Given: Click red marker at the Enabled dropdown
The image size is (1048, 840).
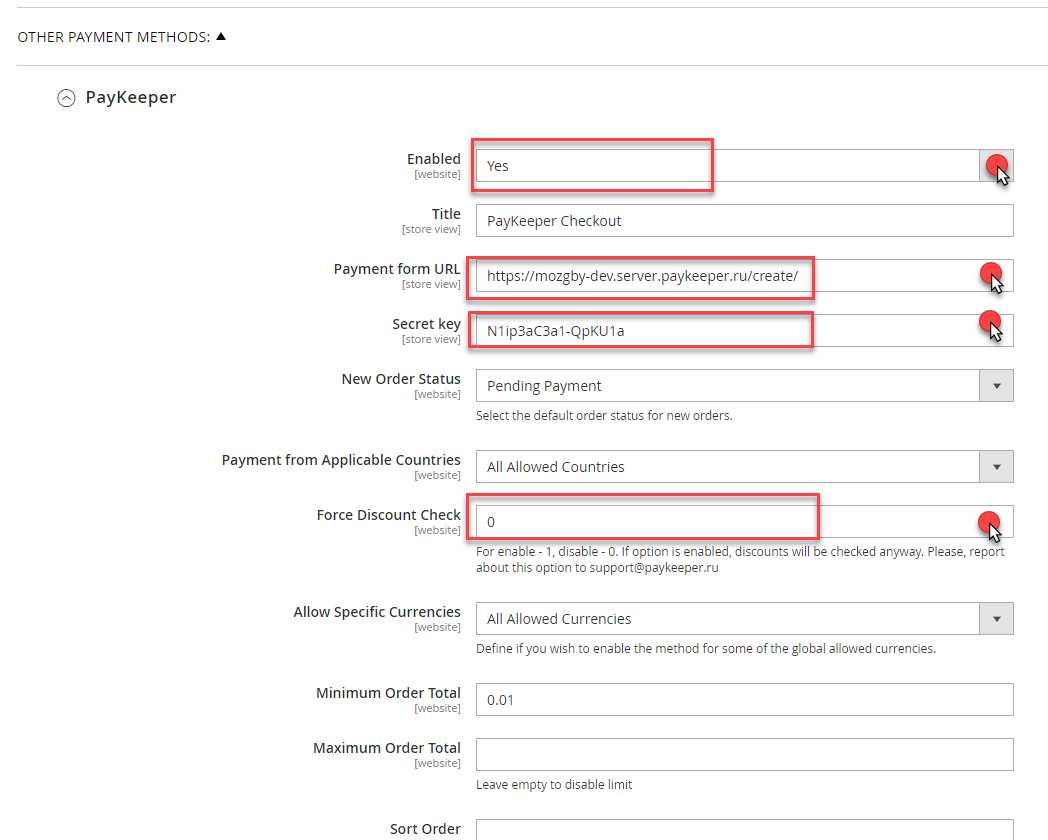Looking at the screenshot, I should coord(997,165).
